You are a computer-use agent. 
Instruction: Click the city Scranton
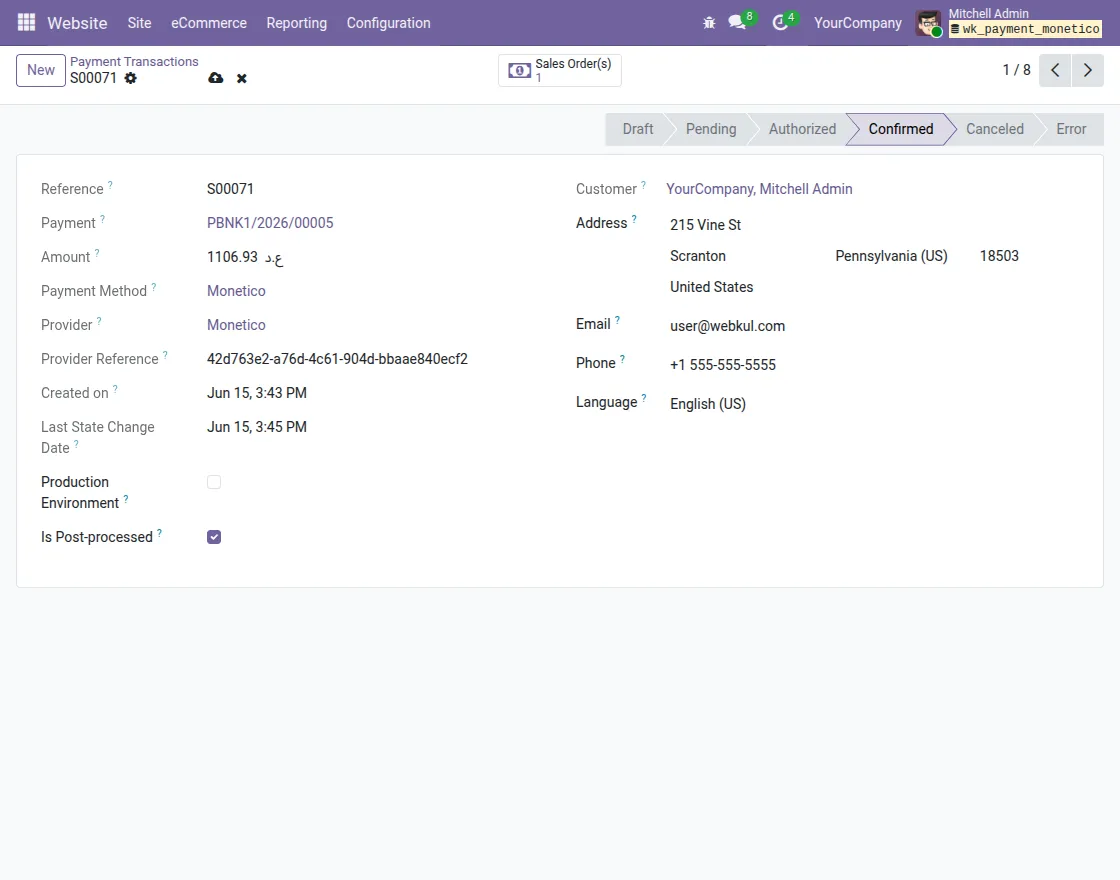coord(698,256)
